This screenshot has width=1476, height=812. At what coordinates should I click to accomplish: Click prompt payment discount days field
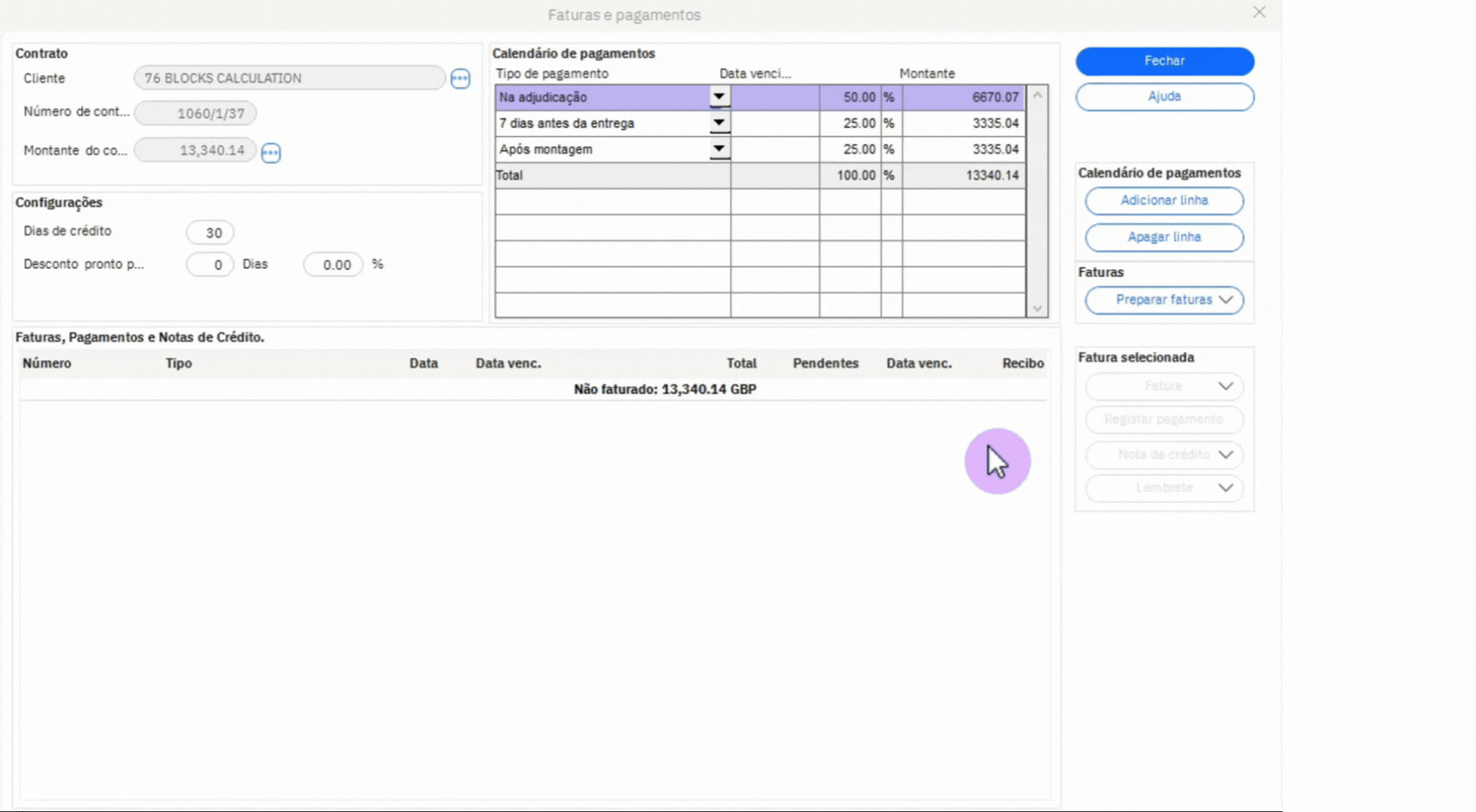[210, 265]
